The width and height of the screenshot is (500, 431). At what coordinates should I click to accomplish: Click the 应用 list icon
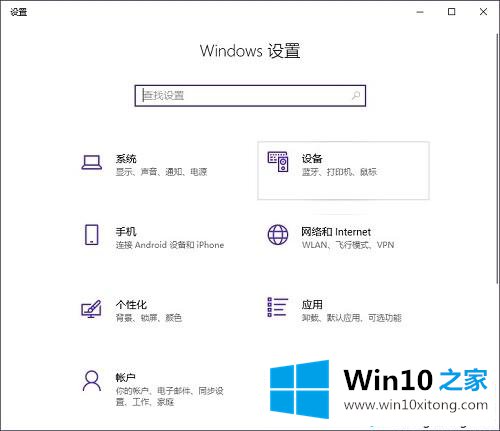(x=278, y=307)
